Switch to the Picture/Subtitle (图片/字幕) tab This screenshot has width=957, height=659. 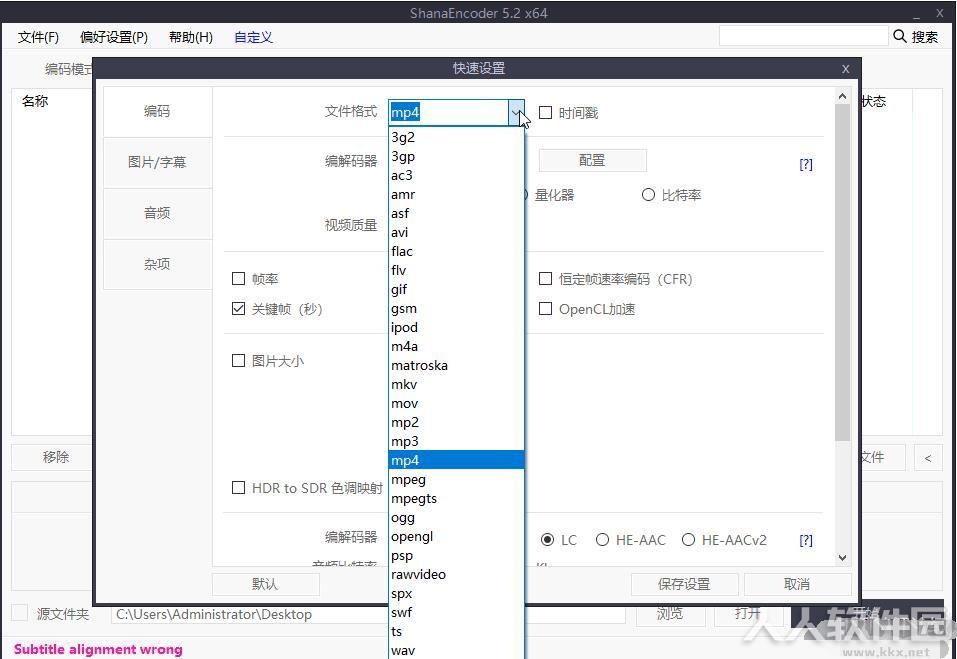tap(157, 162)
